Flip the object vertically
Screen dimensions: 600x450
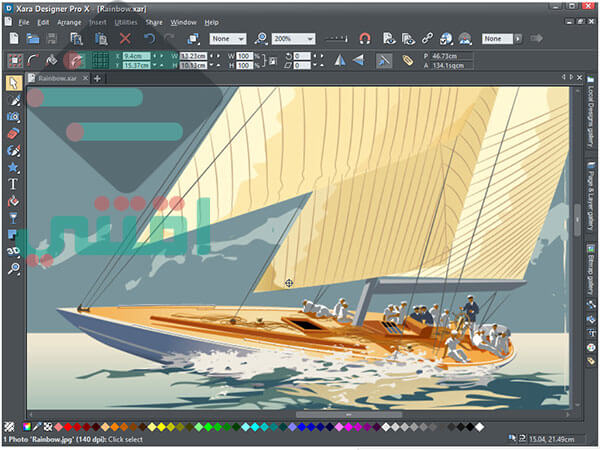(359, 60)
